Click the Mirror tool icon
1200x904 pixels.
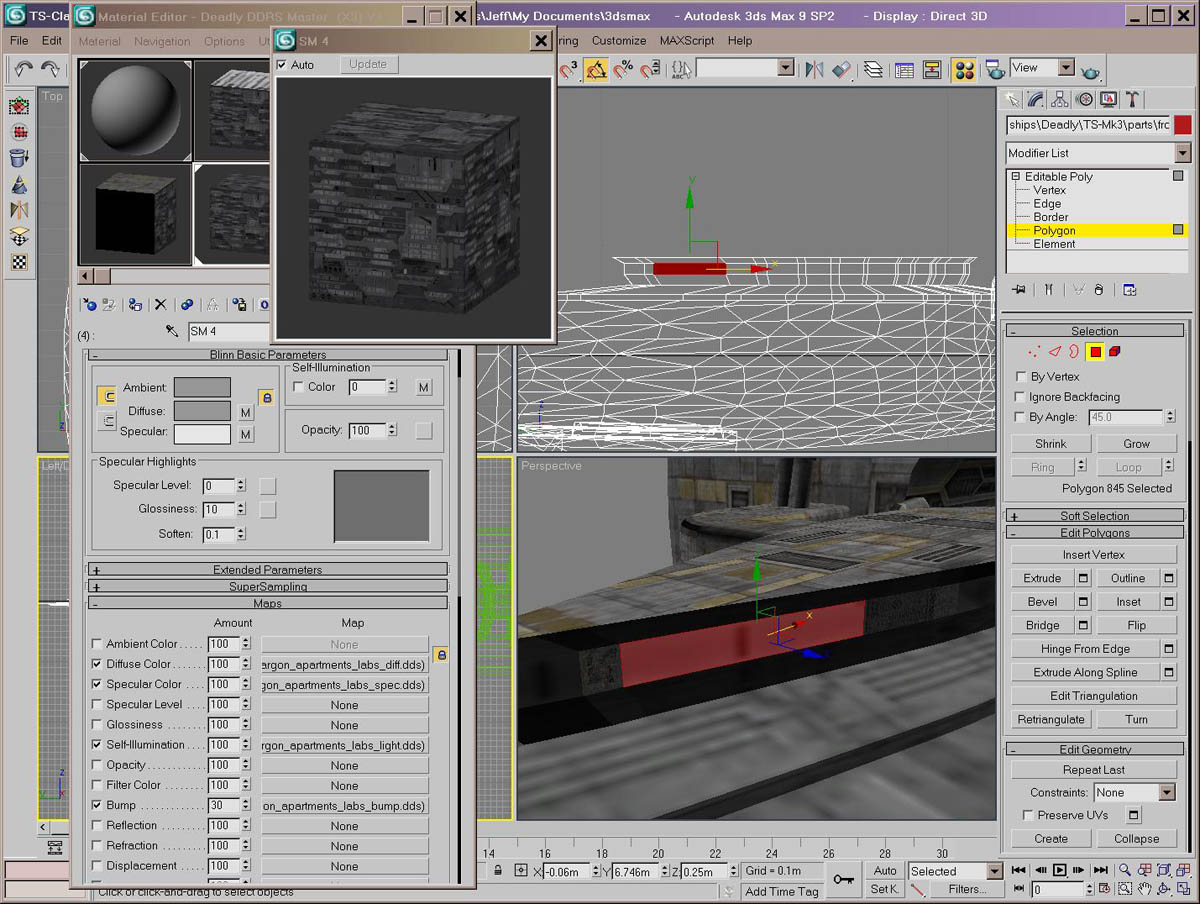[x=814, y=69]
